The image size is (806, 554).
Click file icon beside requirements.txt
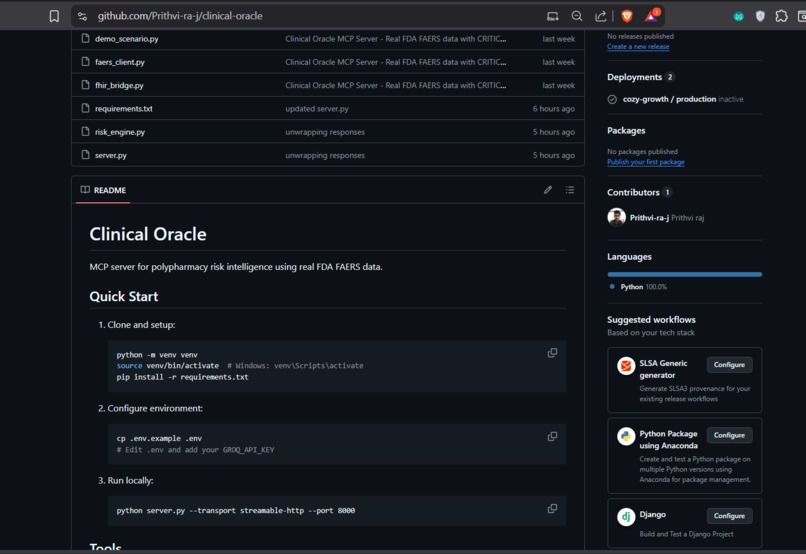point(85,108)
